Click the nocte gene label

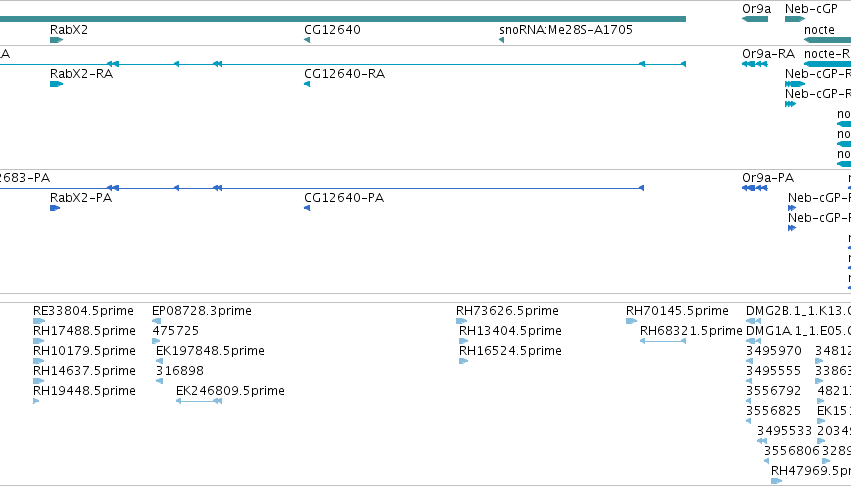click(820, 30)
